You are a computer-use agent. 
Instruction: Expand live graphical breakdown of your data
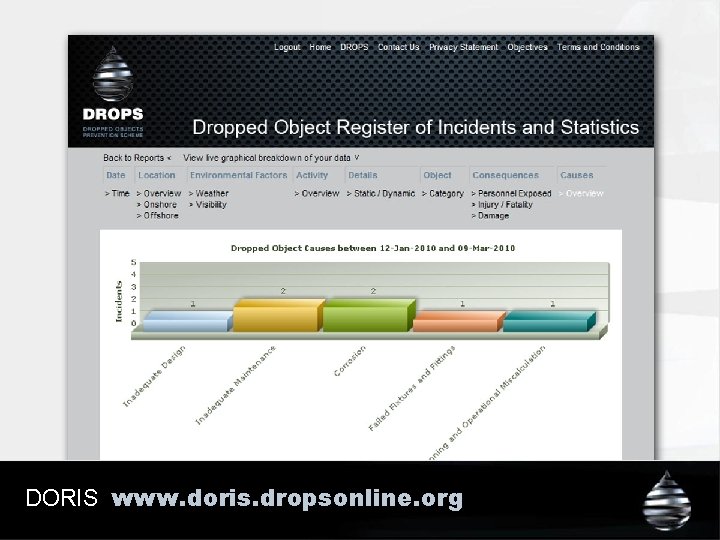[x=271, y=158]
